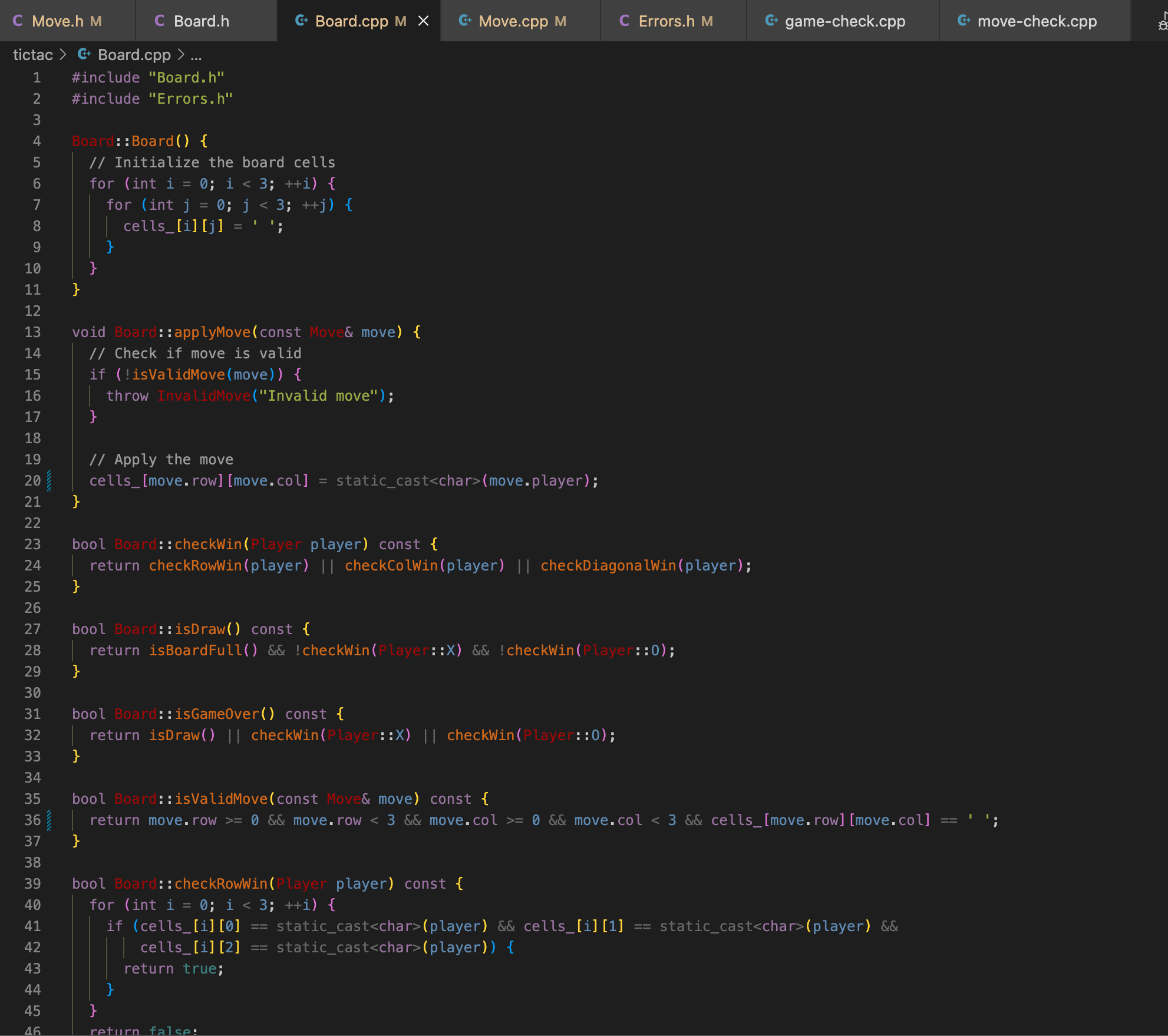Screen dimensions: 1168x1036
Task: Click the C++ icon on game-check.cpp tab
Action: [771, 21]
